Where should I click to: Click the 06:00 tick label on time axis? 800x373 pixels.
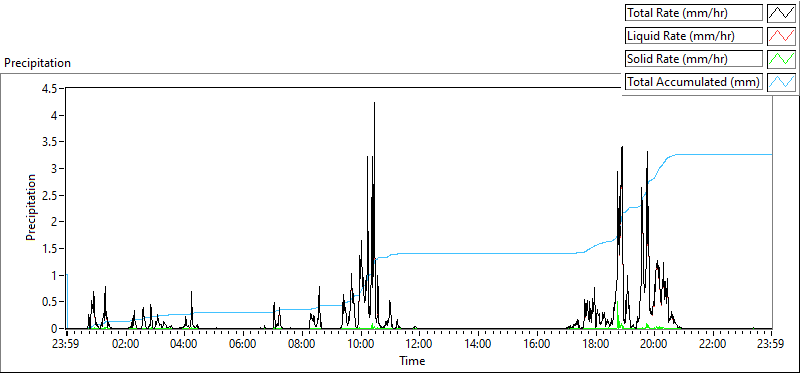coord(243,343)
